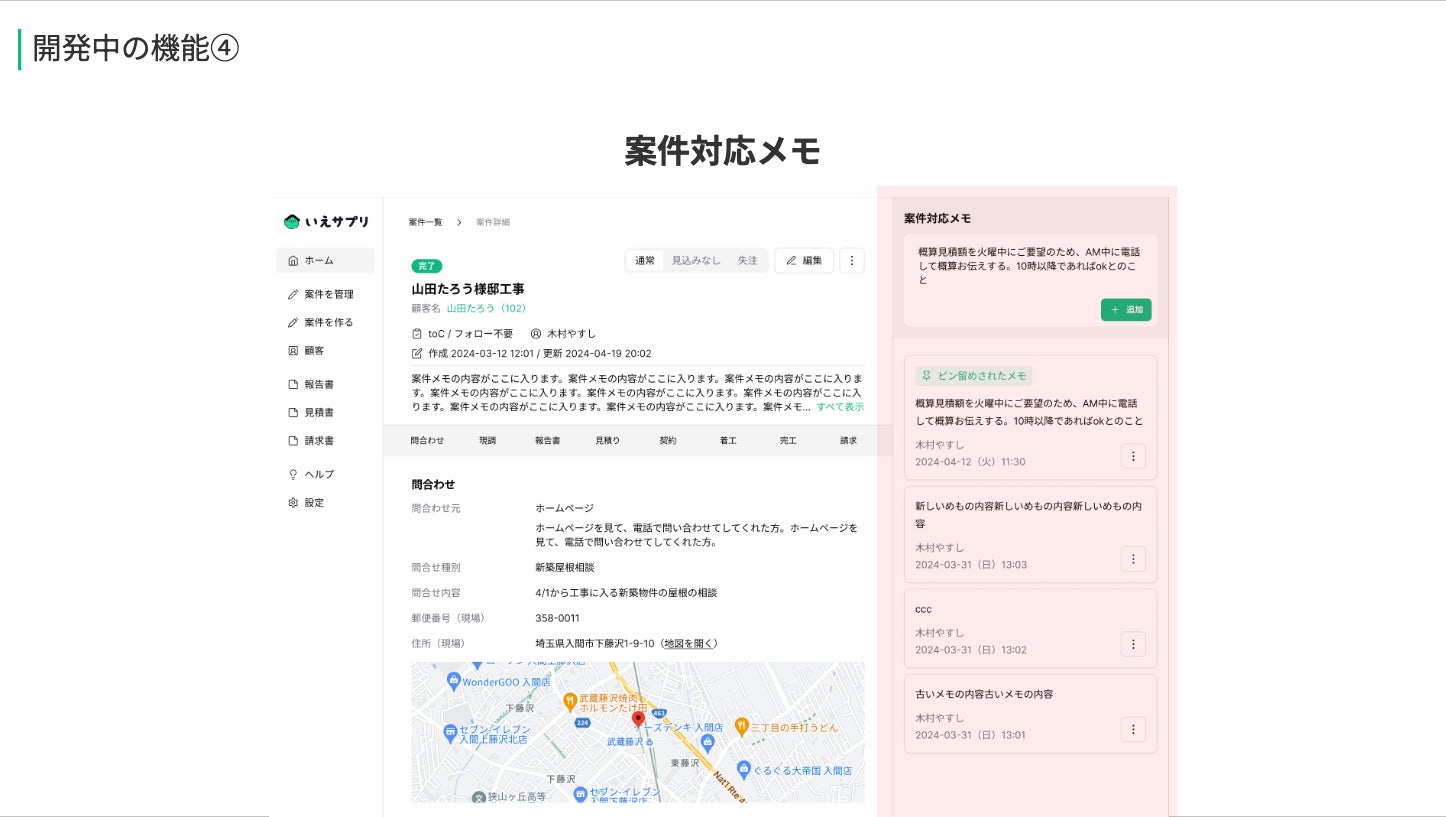The width and height of the screenshot is (1446, 817).
Task: Click the green 追加 button
Action: (x=1126, y=310)
